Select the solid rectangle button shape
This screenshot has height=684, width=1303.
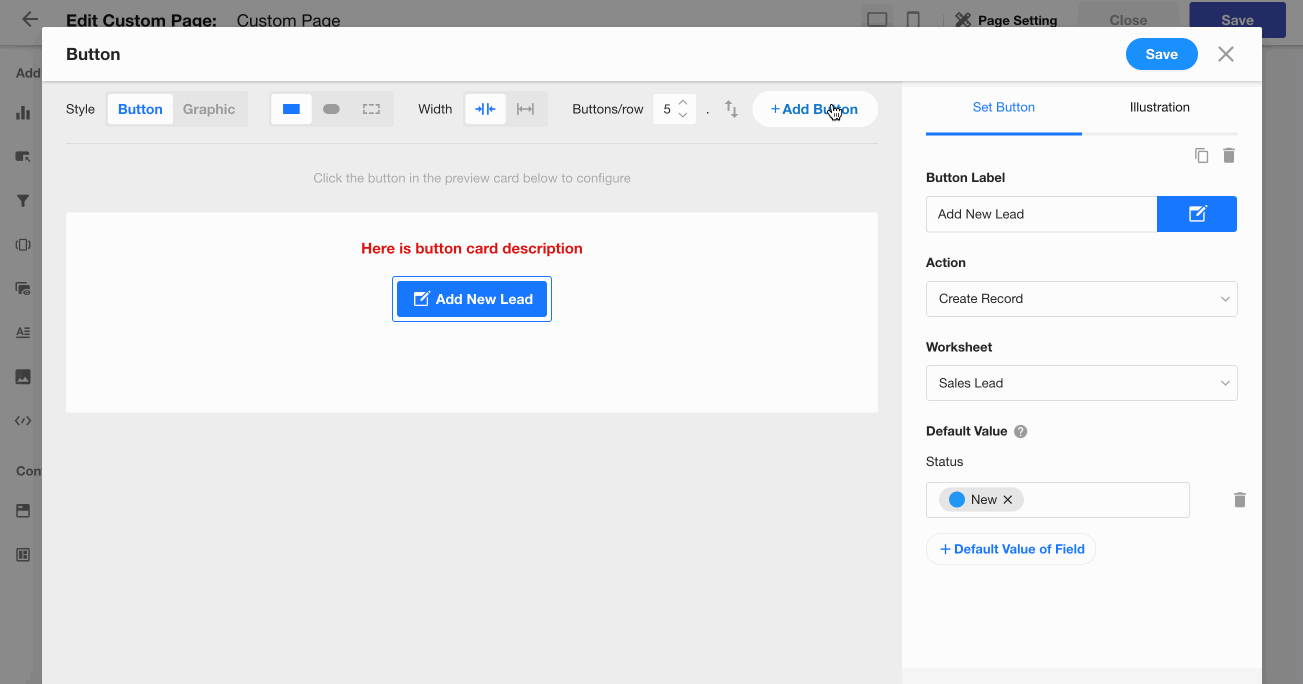(291, 109)
